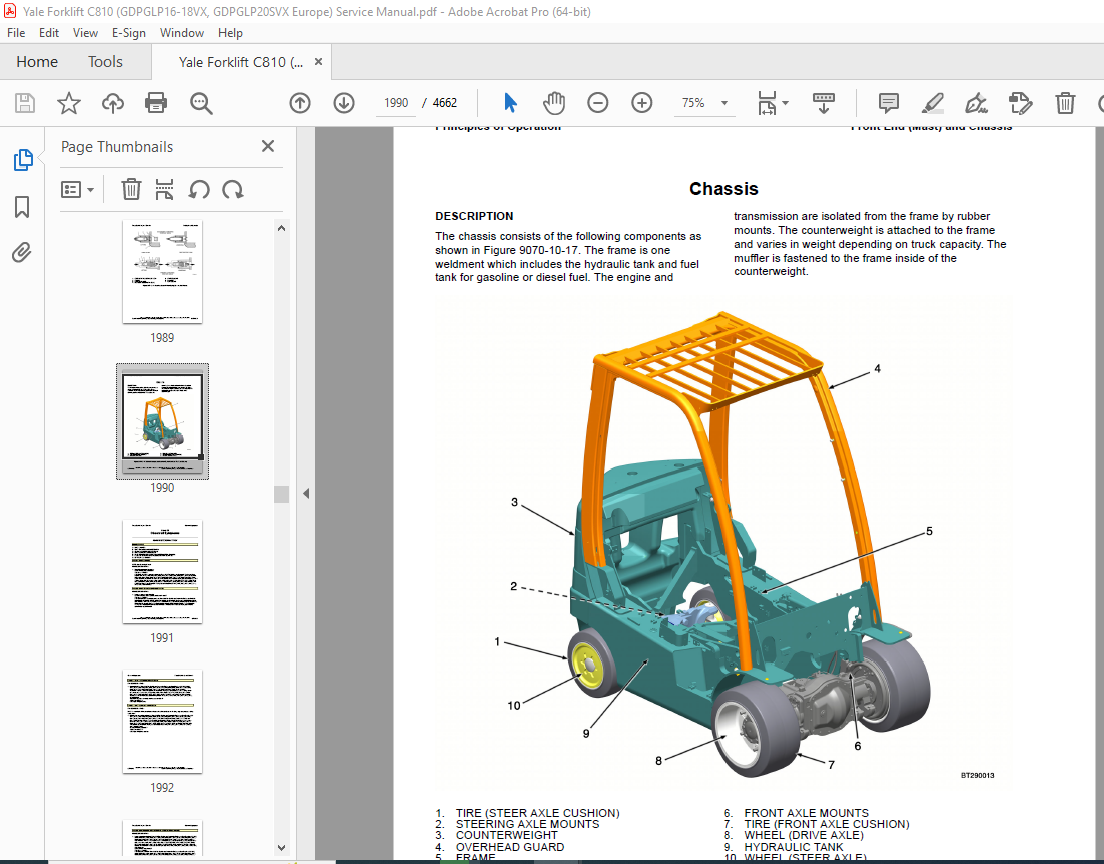Click the cloud upload share icon
This screenshot has width=1104, height=864.
click(113, 103)
